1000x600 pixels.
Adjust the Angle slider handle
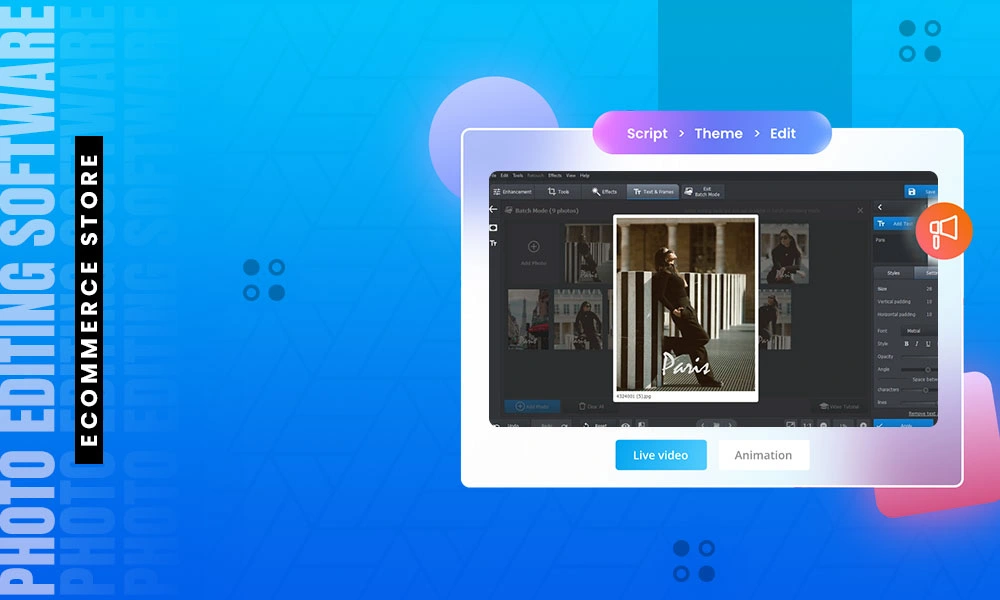pos(928,370)
